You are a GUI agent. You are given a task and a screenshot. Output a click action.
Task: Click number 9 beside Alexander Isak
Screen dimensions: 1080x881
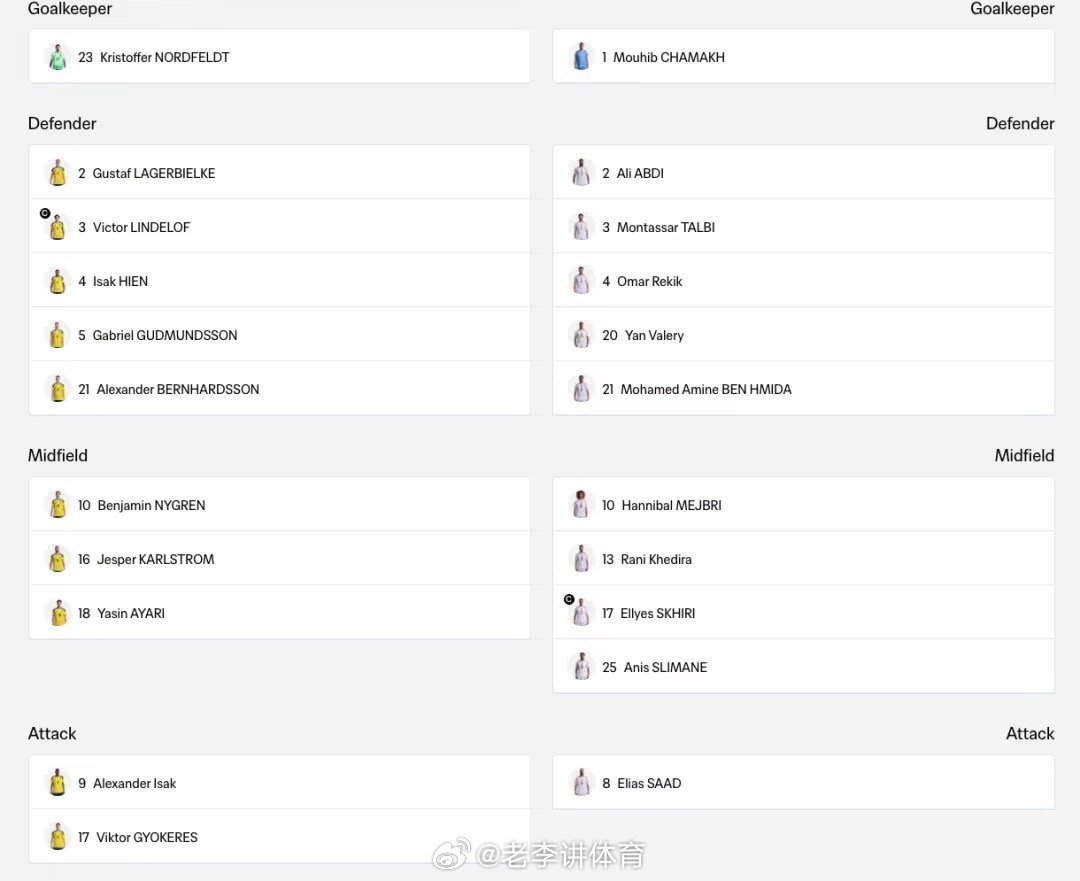(82, 783)
